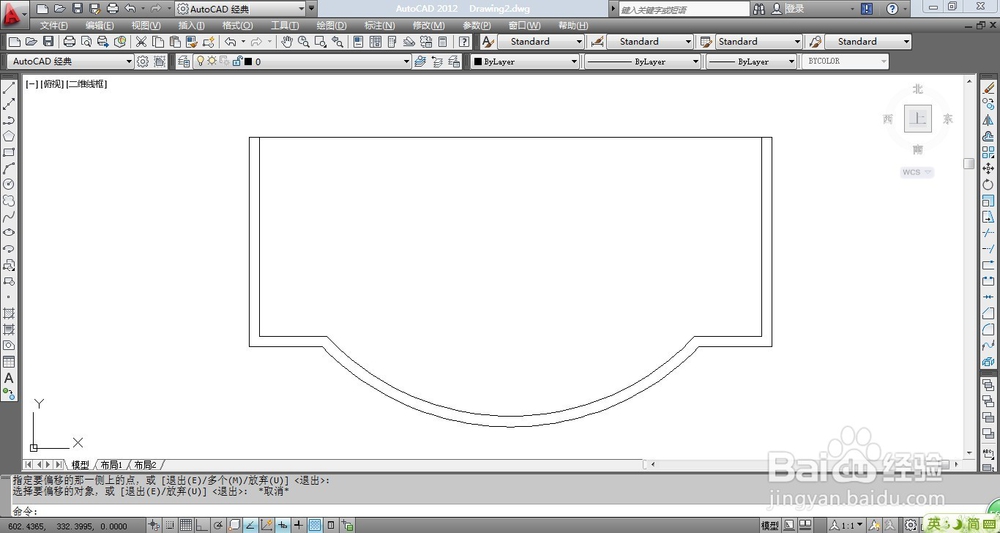Toggle Polar tracking in status bar
The width and height of the screenshot is (1000, 533).
[218, 525]
